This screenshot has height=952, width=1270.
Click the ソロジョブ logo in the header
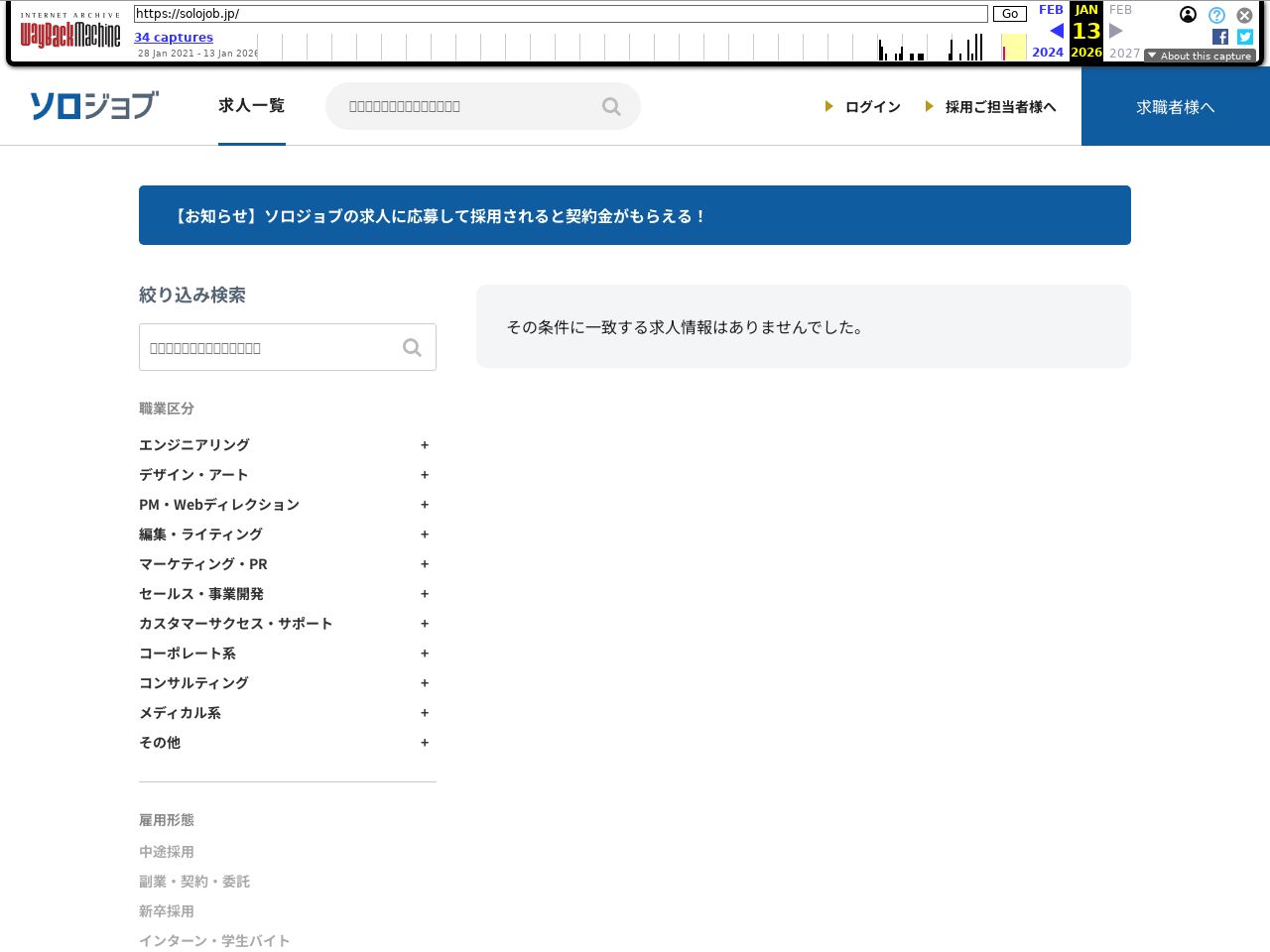click(x=94, y=106)
